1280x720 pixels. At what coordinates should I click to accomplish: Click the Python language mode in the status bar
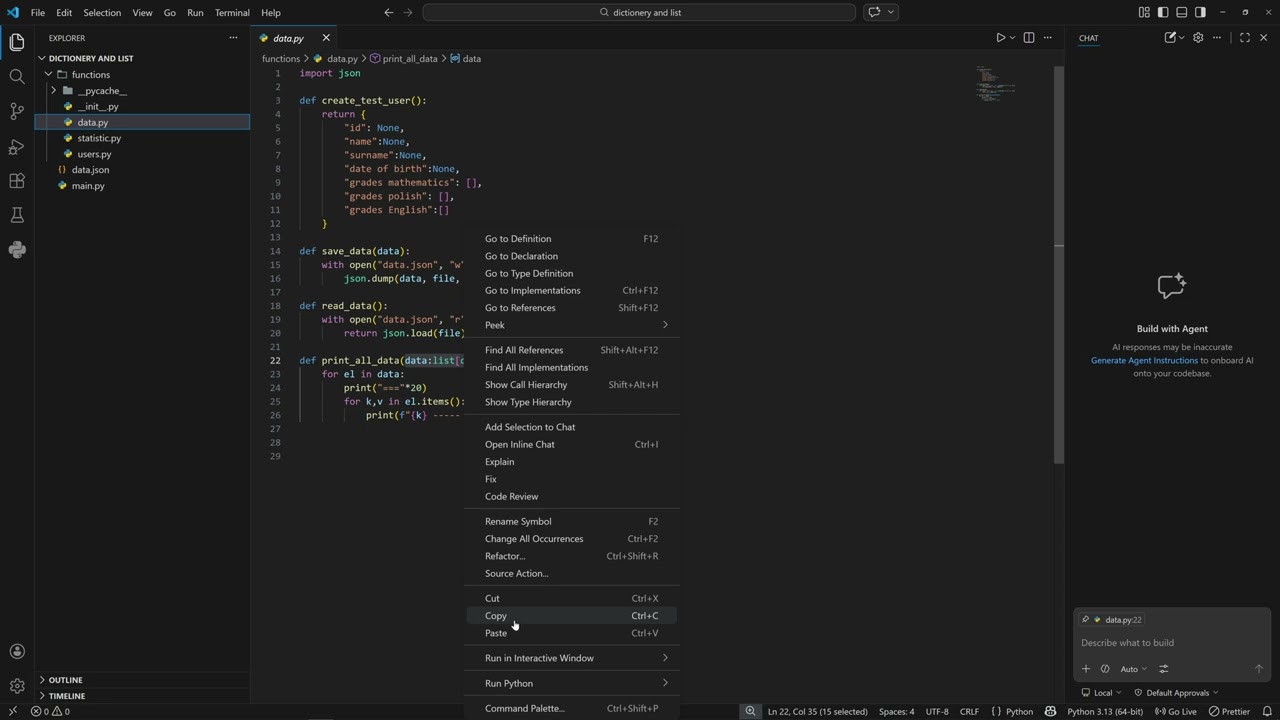(x=1019, y=712)
